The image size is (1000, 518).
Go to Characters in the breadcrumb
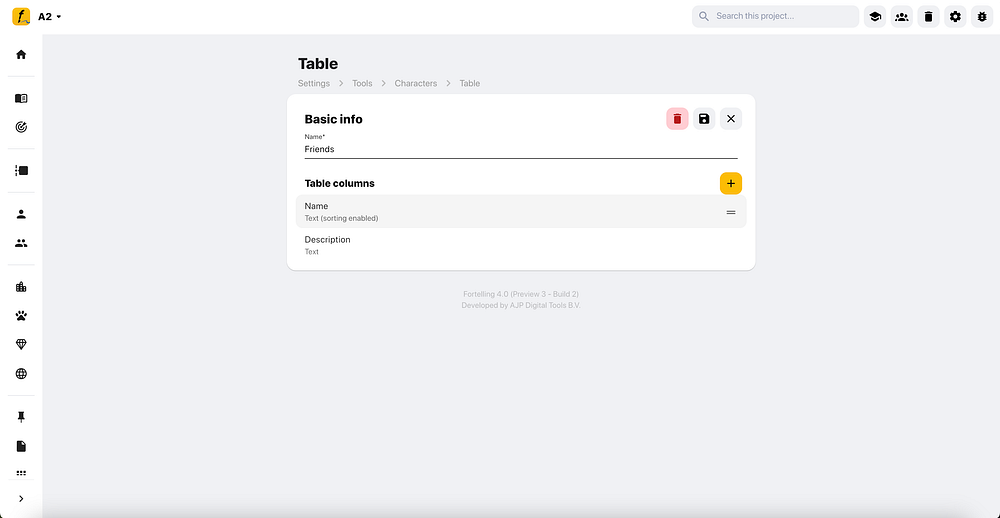(415, 84)
